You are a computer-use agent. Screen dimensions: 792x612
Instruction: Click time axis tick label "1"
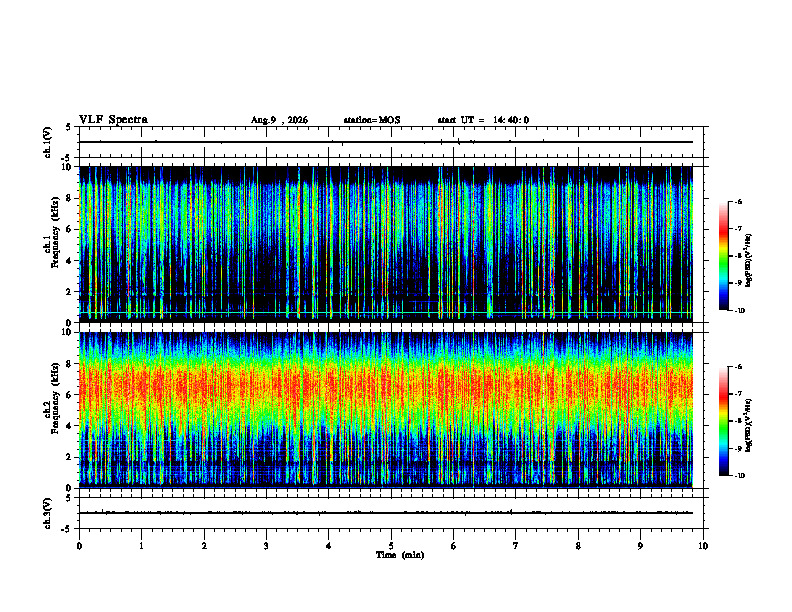coord(141,546)
